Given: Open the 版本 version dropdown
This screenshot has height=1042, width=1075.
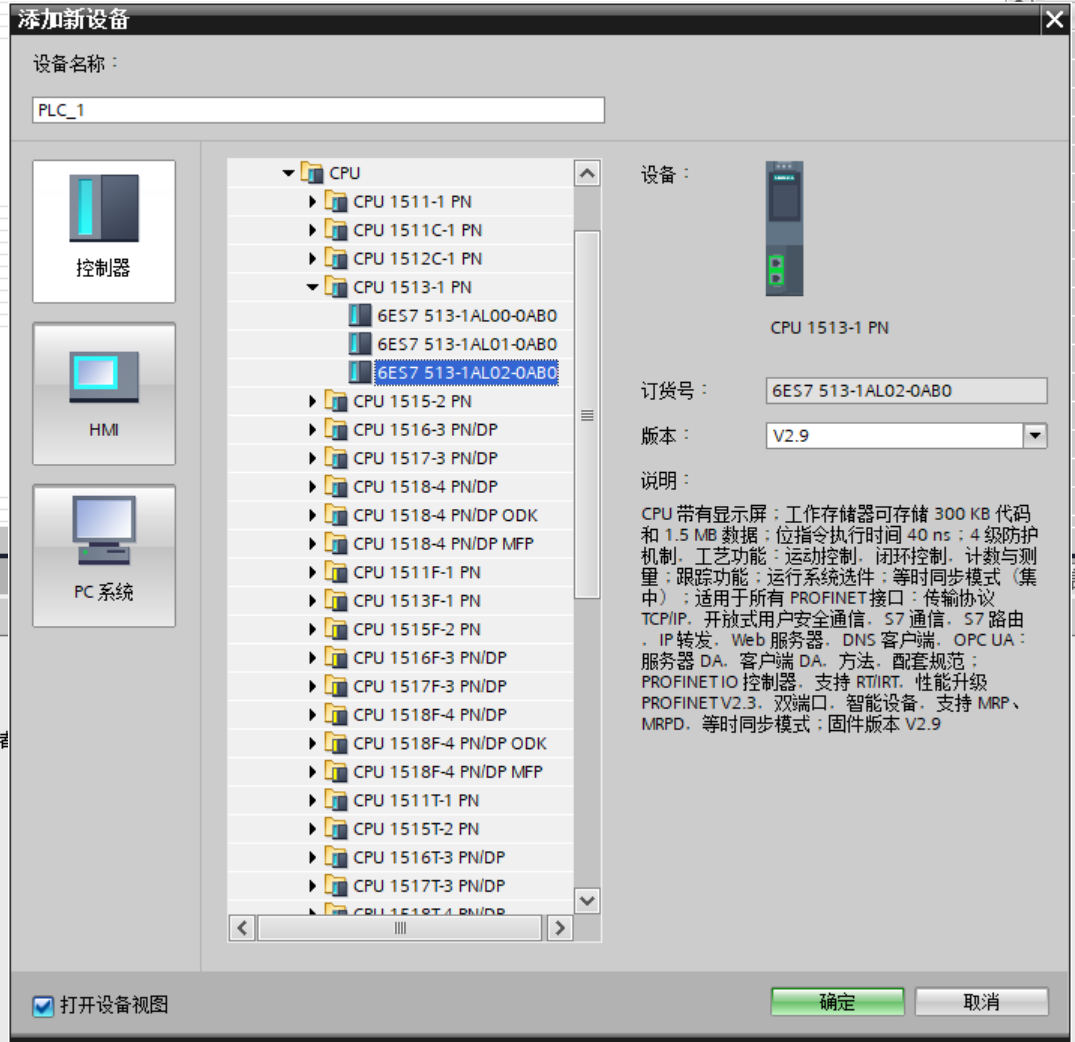Looking at the screenshot, I should [x=1035, y=435].
